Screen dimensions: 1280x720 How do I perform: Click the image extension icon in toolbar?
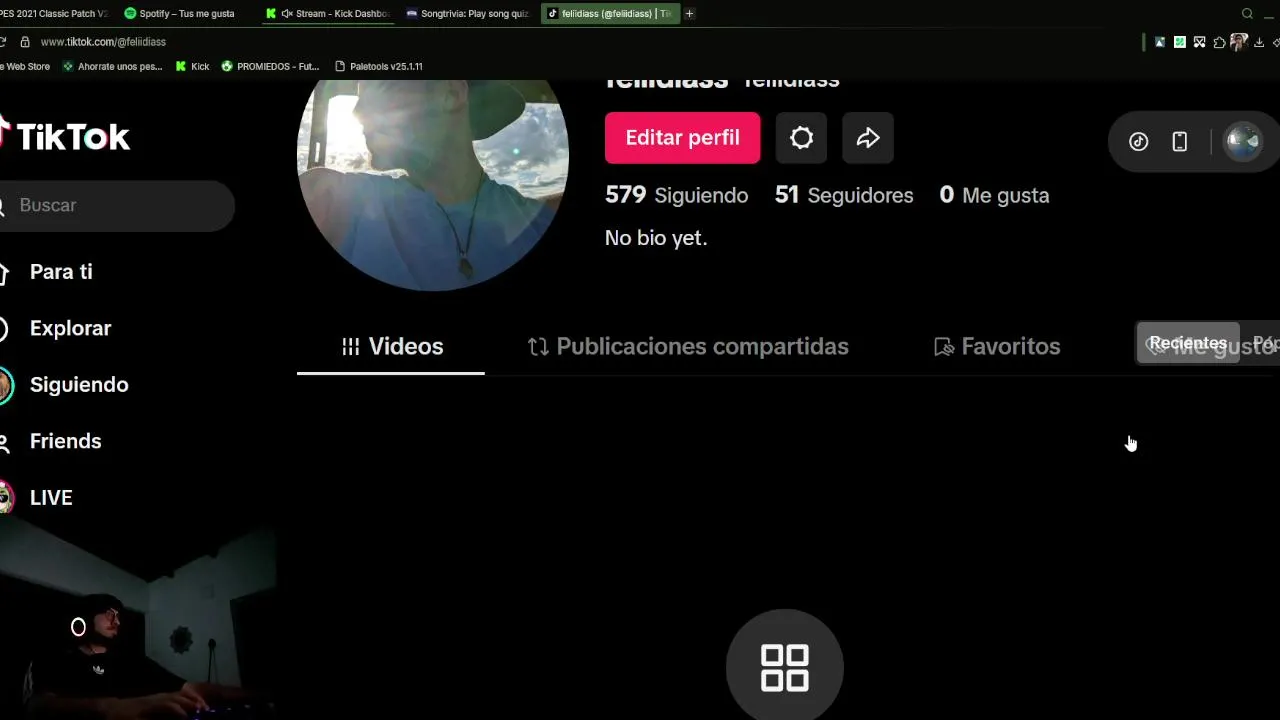point(1160,42)
